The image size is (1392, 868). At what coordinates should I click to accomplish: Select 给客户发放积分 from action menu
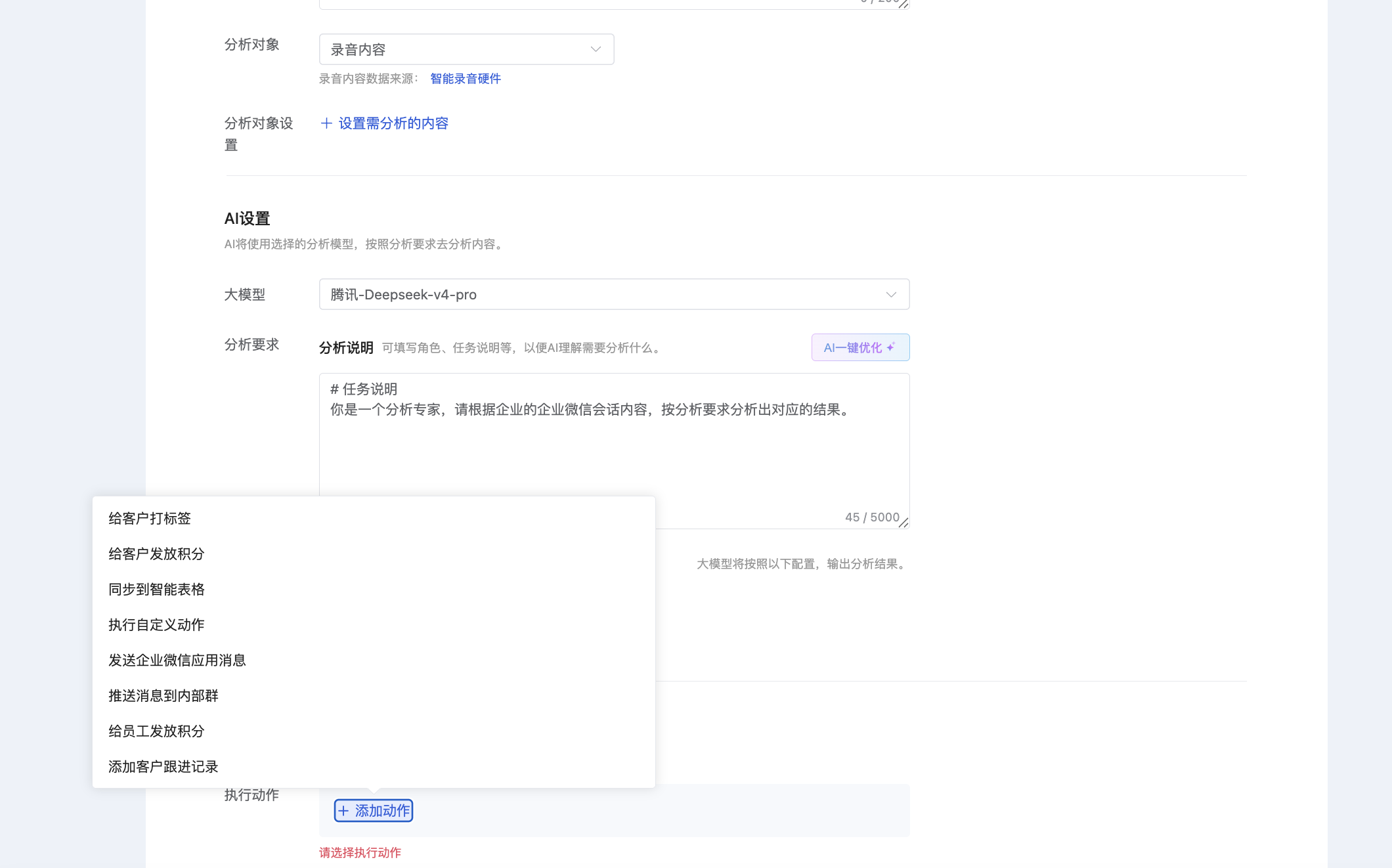(x=374, y=554)
